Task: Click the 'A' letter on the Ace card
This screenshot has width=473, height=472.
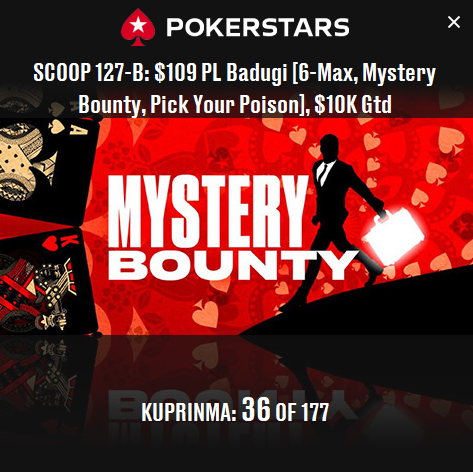Action: click(78, 128)
